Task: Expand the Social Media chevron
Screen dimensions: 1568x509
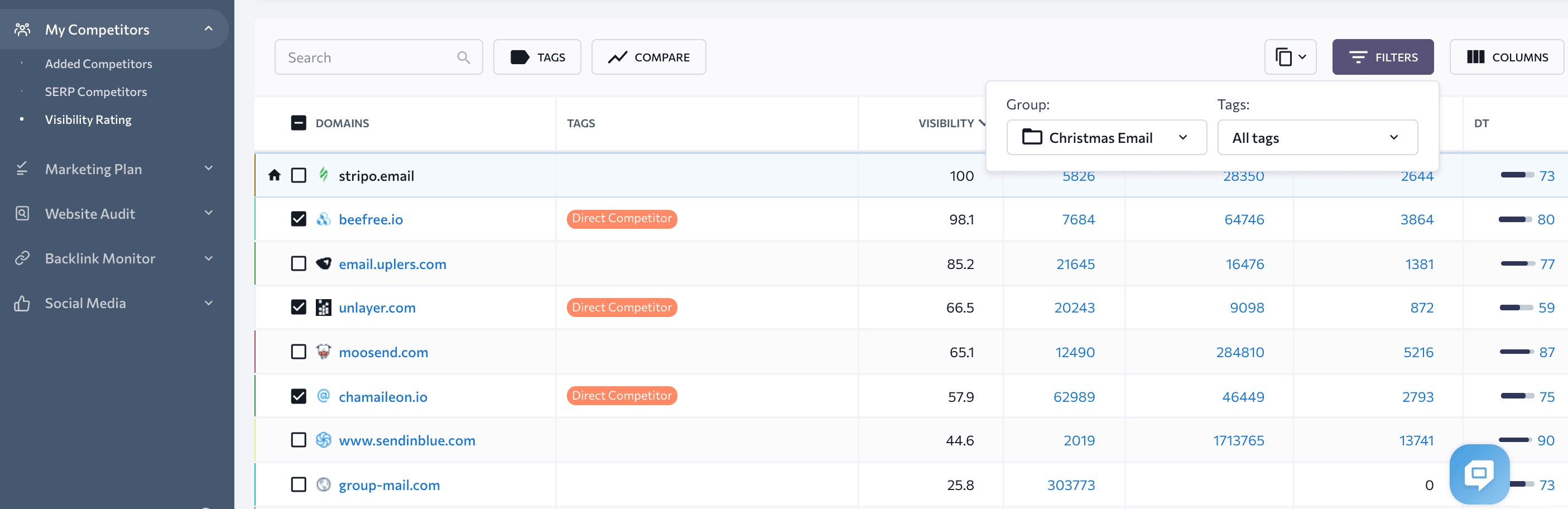Action: (209, 302)
